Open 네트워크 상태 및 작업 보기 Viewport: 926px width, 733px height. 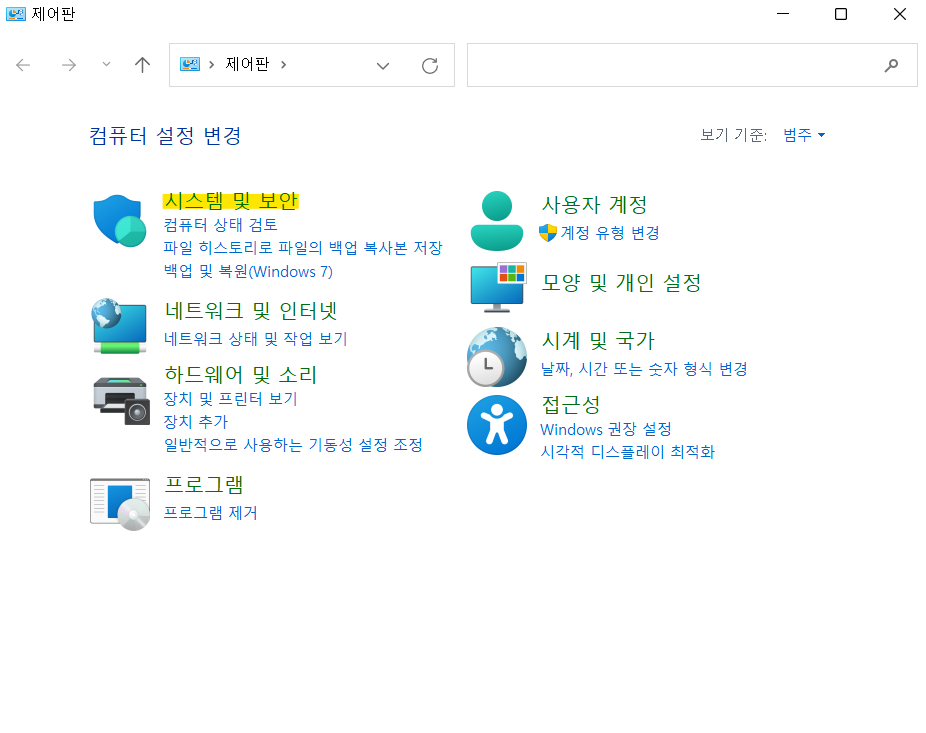tap(255, 338)
